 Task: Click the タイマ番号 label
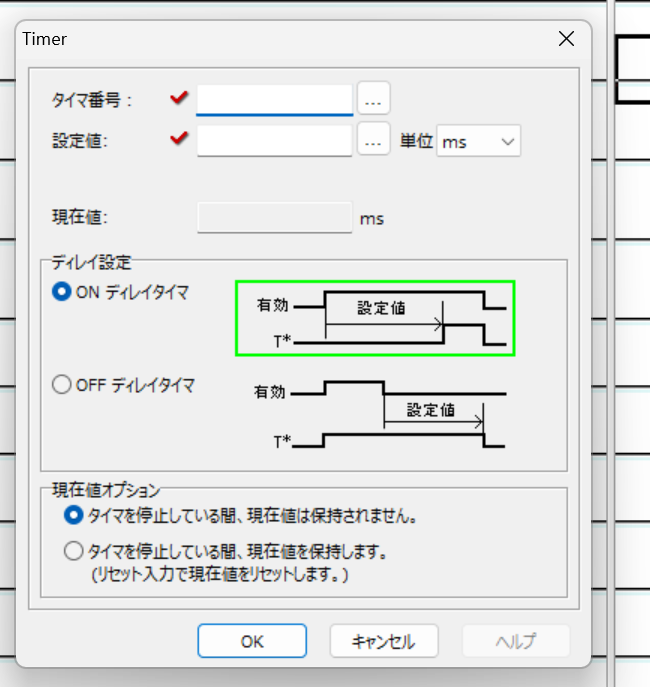pyautogui.click(x=92, y=100)
